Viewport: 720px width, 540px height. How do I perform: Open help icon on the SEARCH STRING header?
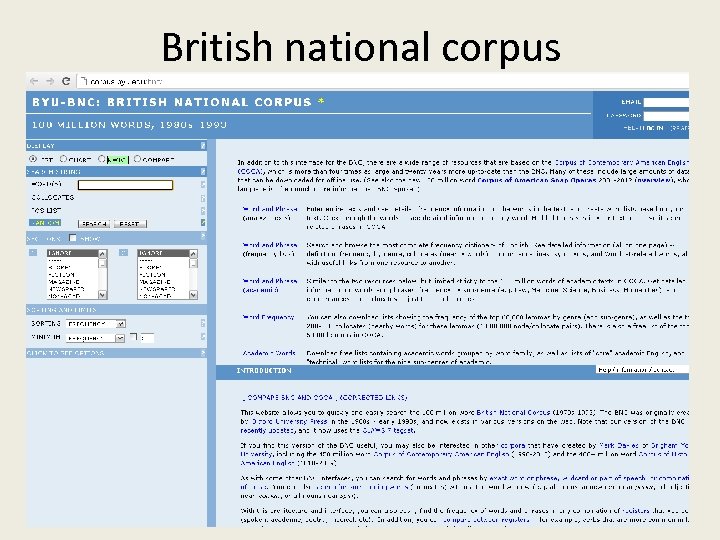tap(203, 172)
